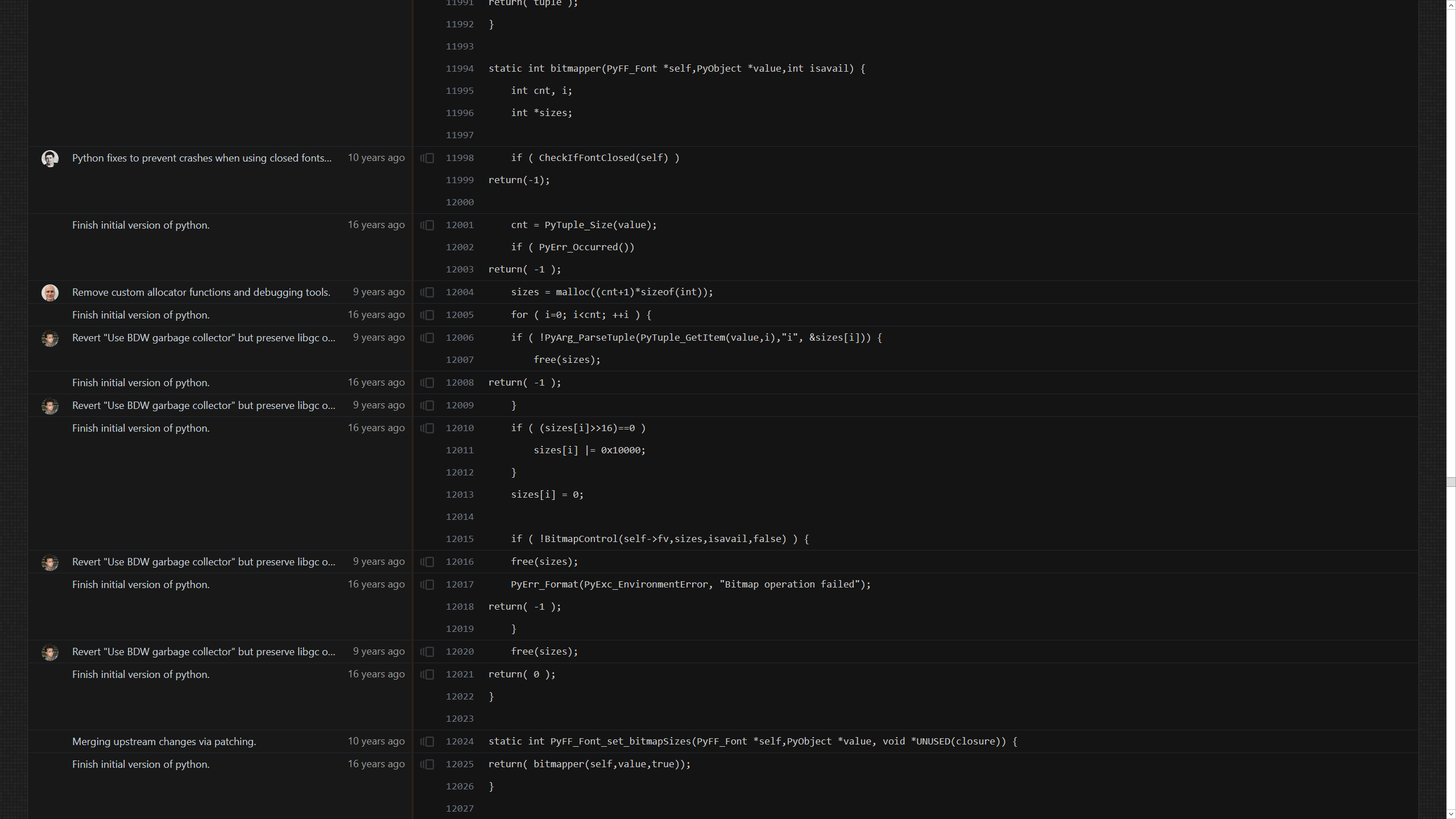This screenshot has height=819, width=1456.
Task: Click reblame icon beside line 12016
Action: pyautogui.click(x=427, y=562)
